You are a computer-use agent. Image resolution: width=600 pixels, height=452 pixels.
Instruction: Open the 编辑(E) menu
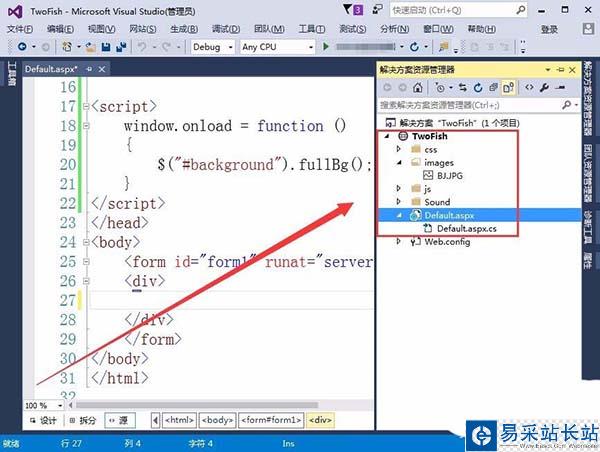(60, 29)
